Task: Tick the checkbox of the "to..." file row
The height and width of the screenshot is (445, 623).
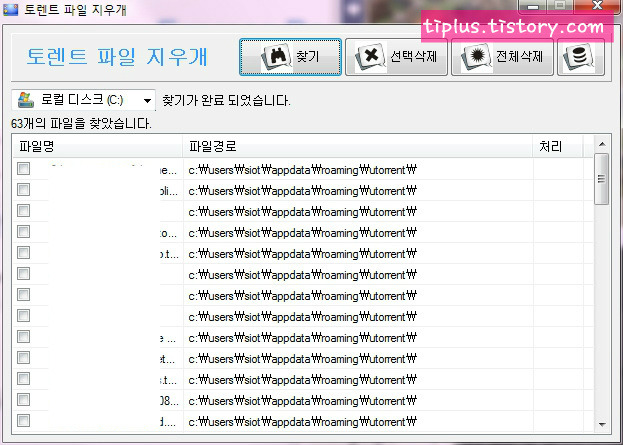Action: click(x=23, y=231)
